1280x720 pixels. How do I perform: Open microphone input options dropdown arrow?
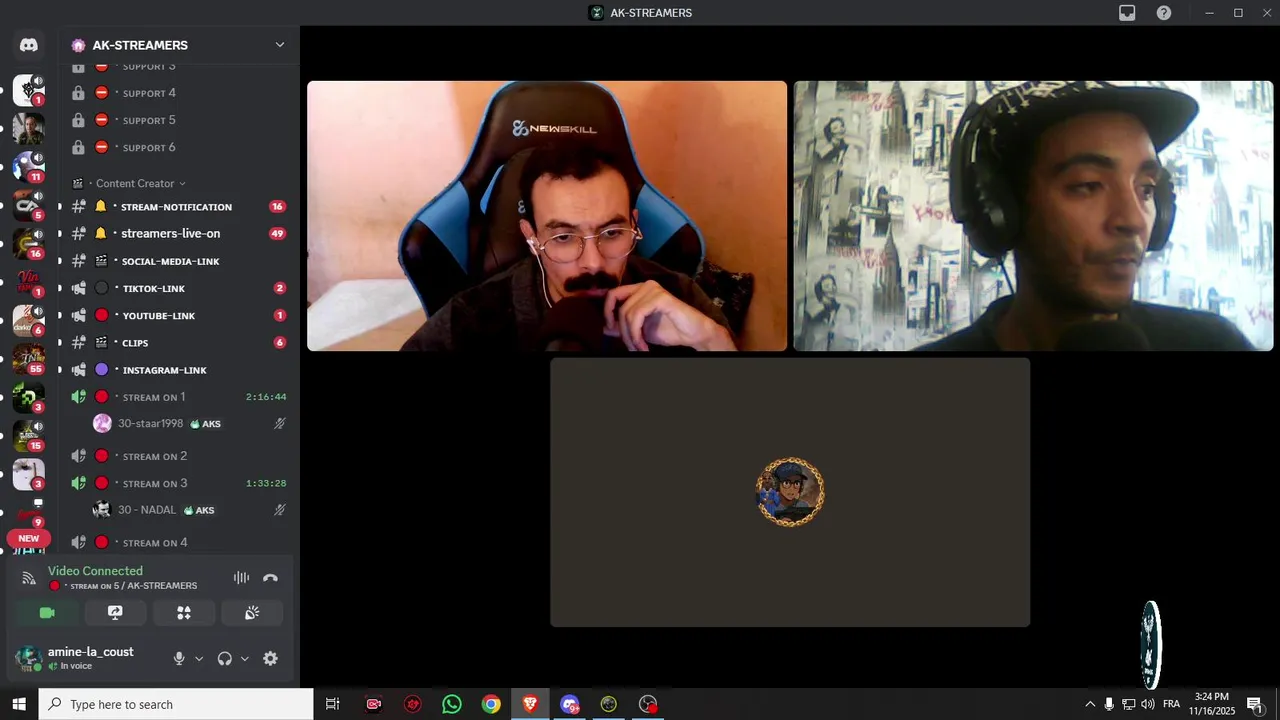point(198,659)
